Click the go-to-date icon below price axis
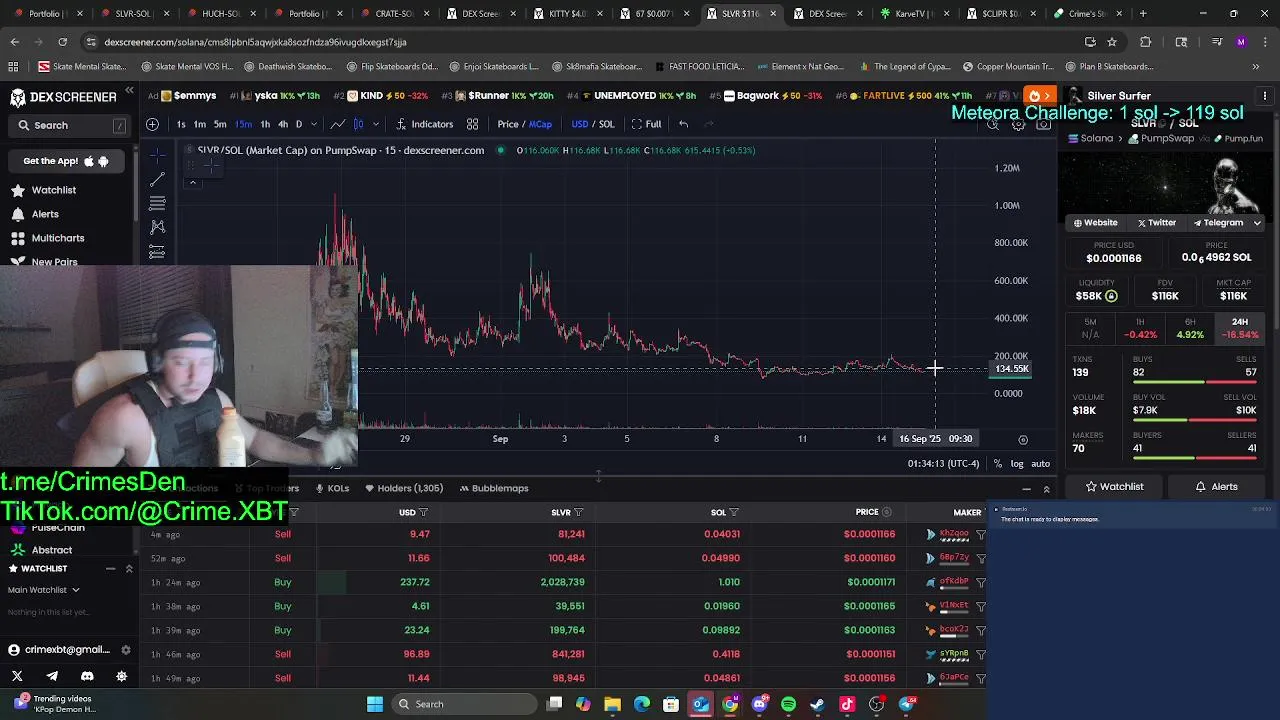 (1022, 439)
